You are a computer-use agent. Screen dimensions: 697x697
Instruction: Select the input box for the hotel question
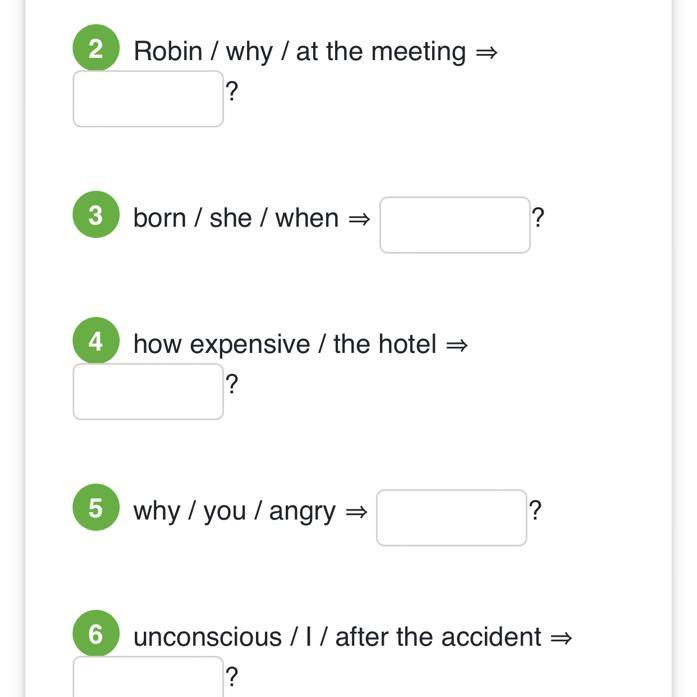(148, 391)
